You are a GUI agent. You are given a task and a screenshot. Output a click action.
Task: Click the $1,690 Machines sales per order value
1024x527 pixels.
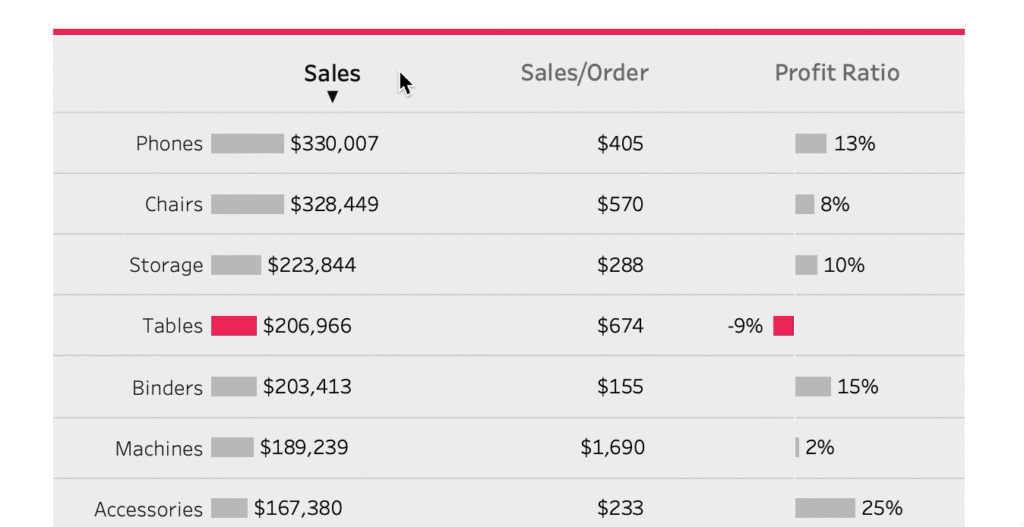coord(612,448)
